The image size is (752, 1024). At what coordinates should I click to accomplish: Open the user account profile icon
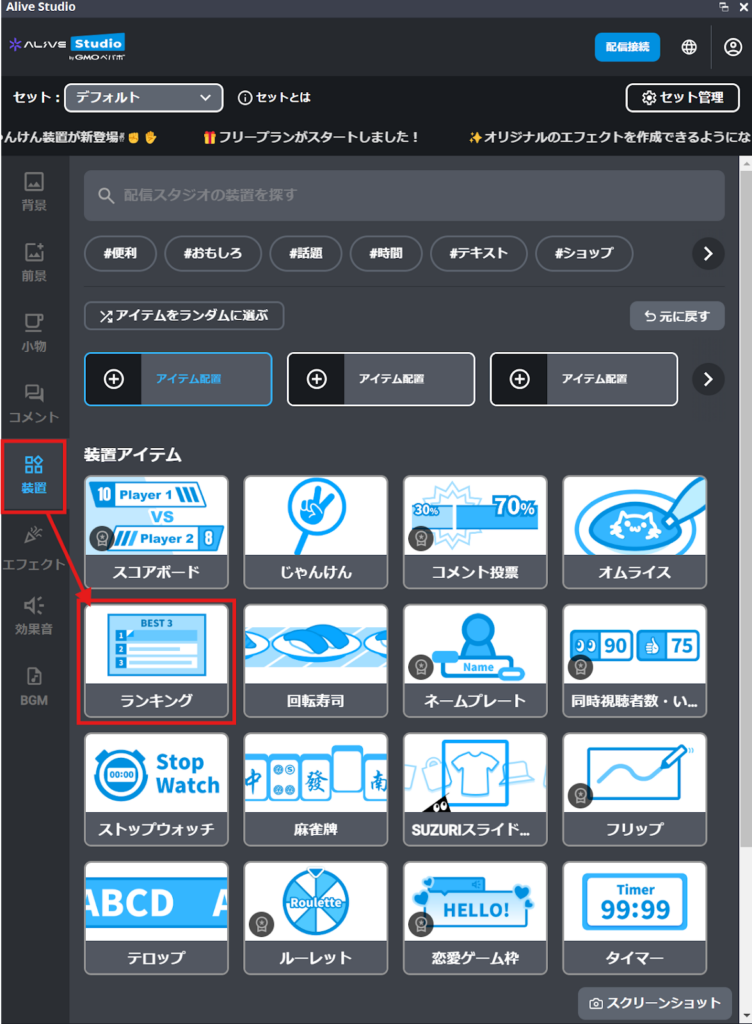coord(733,47)
